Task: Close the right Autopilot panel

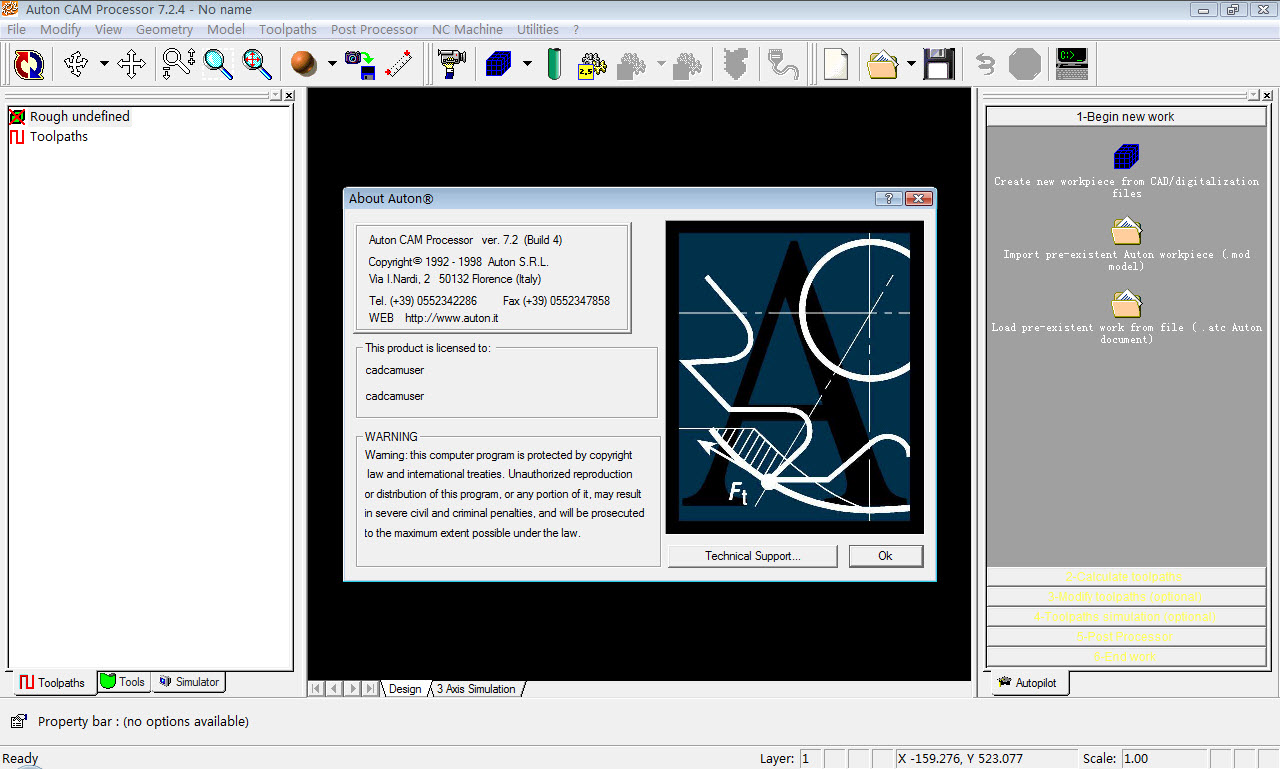Action: 1267,96
